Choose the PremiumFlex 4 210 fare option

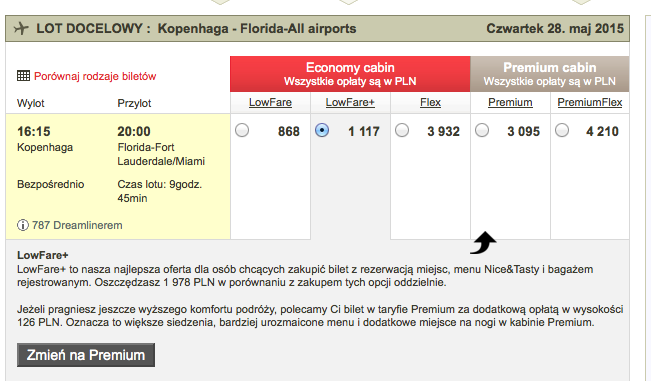[562, 130]
